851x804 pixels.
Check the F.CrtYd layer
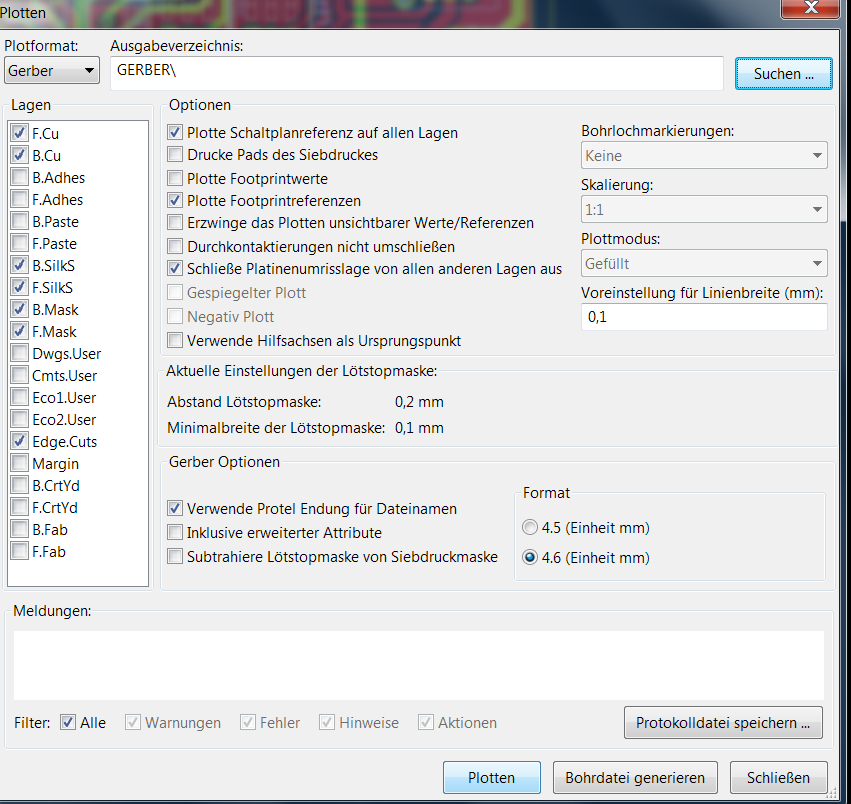(20, 507)
